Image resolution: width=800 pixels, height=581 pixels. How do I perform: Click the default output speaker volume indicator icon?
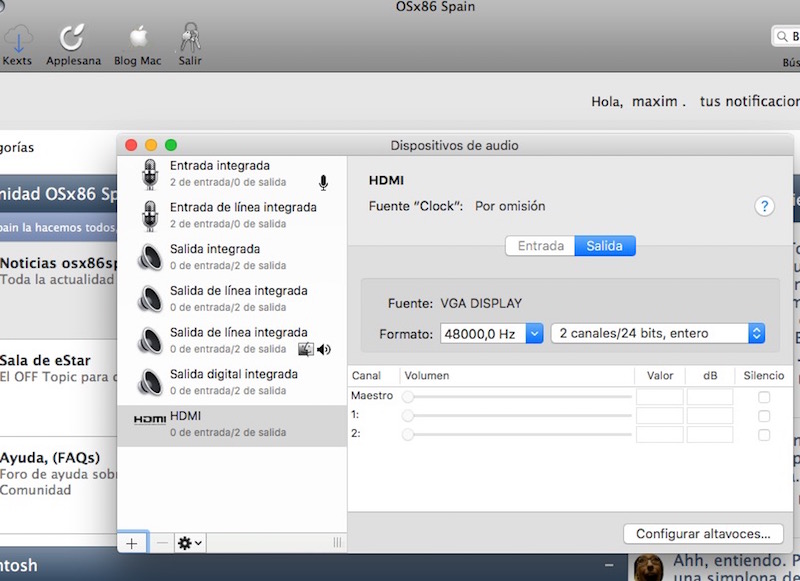point(323,349)
